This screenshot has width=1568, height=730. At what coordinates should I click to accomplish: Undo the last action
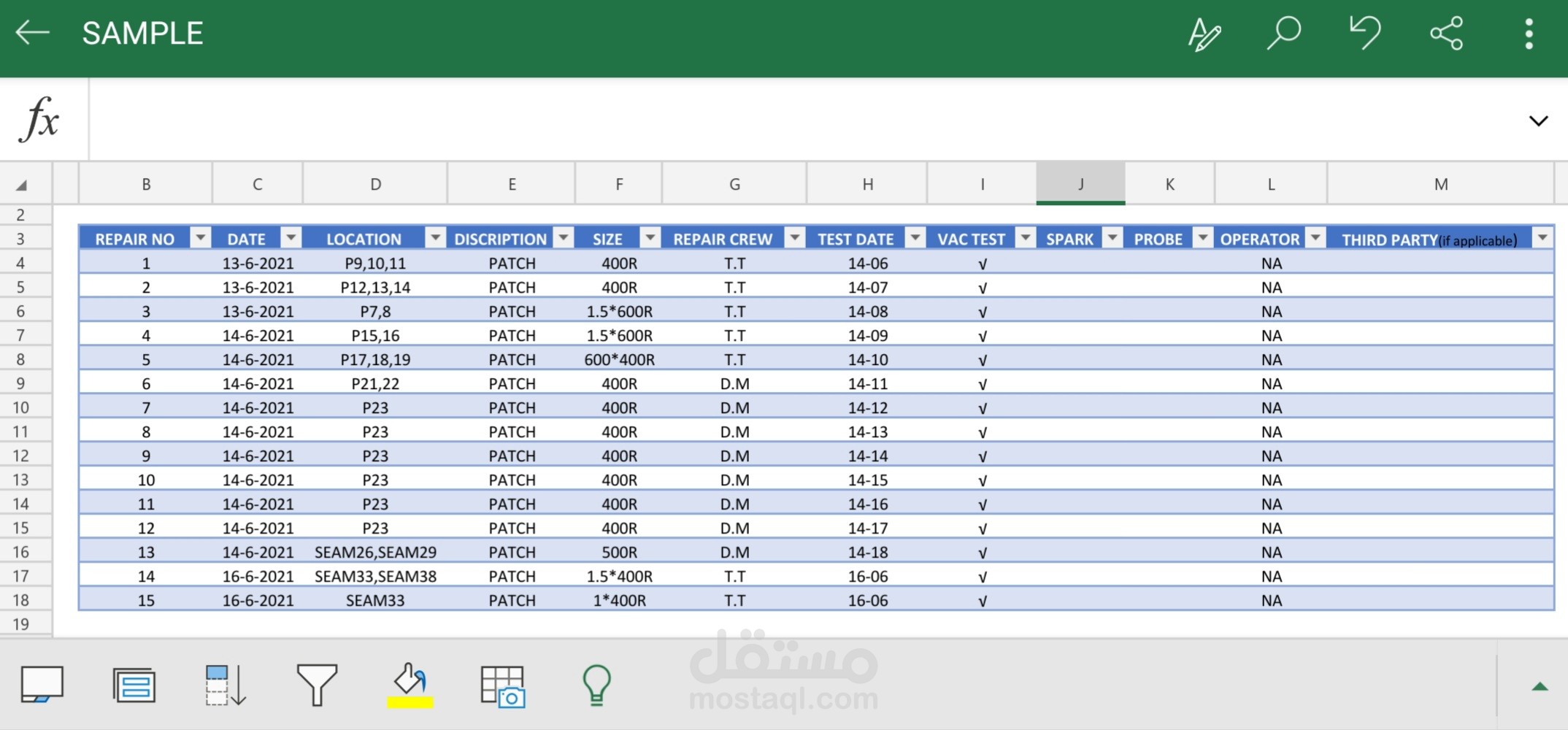pos(1365,32)
